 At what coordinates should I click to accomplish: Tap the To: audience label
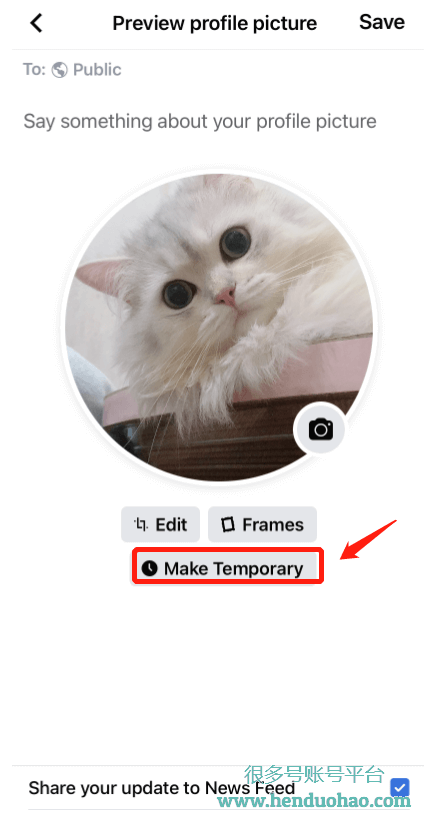[34, 70]
